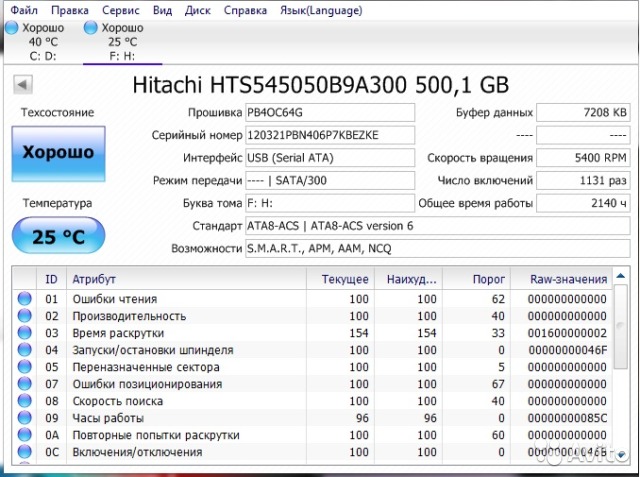Select the Повторные попытки раскрутки attribute name
This screenshot has height=477, width=640.
(x=156, y=435)
